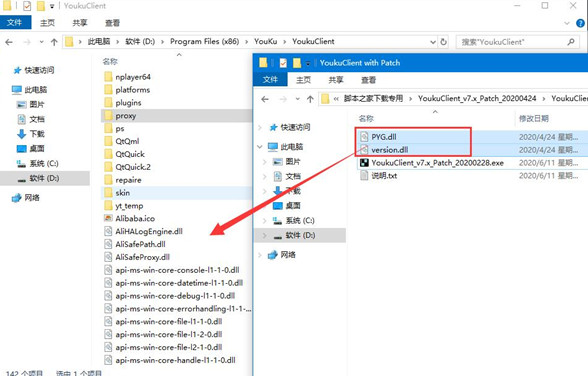Open the 共享 tab in YoukuClient window

(80, 23)
